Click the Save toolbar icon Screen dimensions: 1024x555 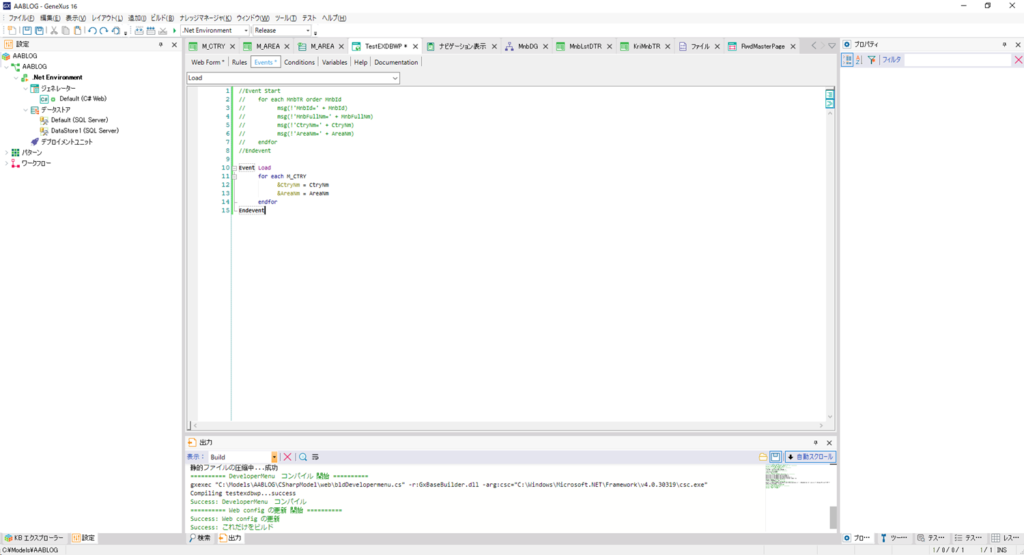click(27, 31)
